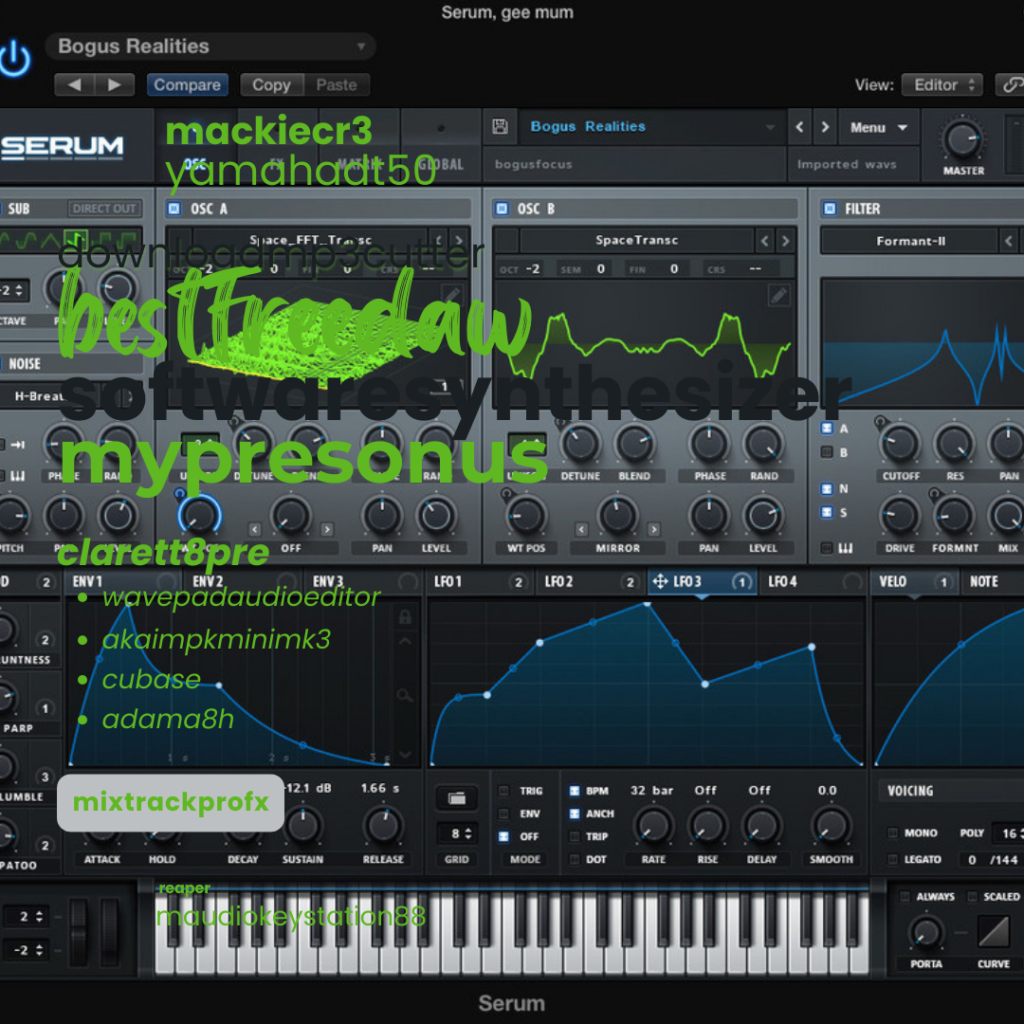Switch to the LFO 1 tab

(480, 581)
